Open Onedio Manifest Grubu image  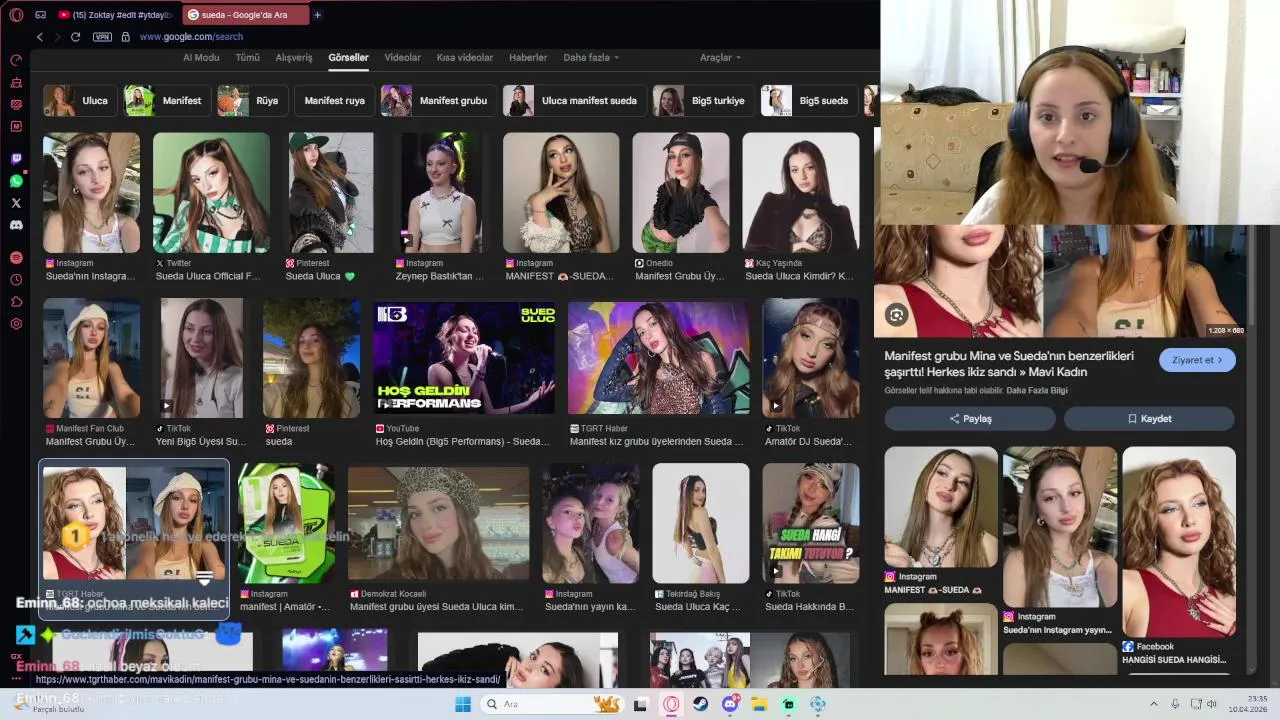point(680,192)
